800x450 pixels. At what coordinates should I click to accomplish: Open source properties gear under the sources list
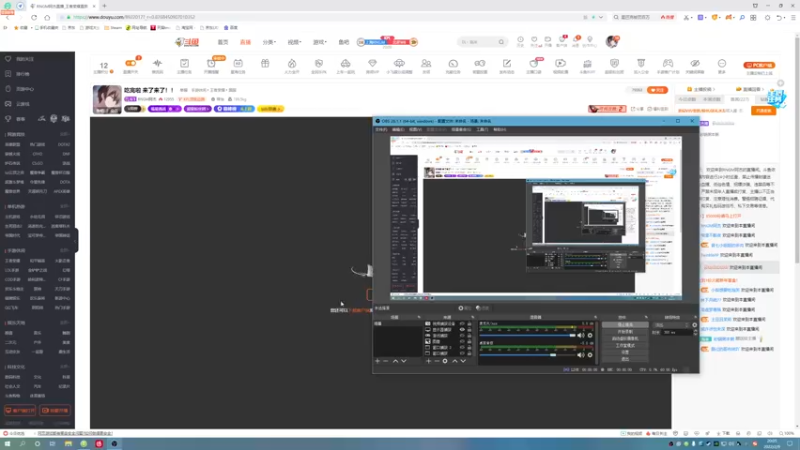445,361
